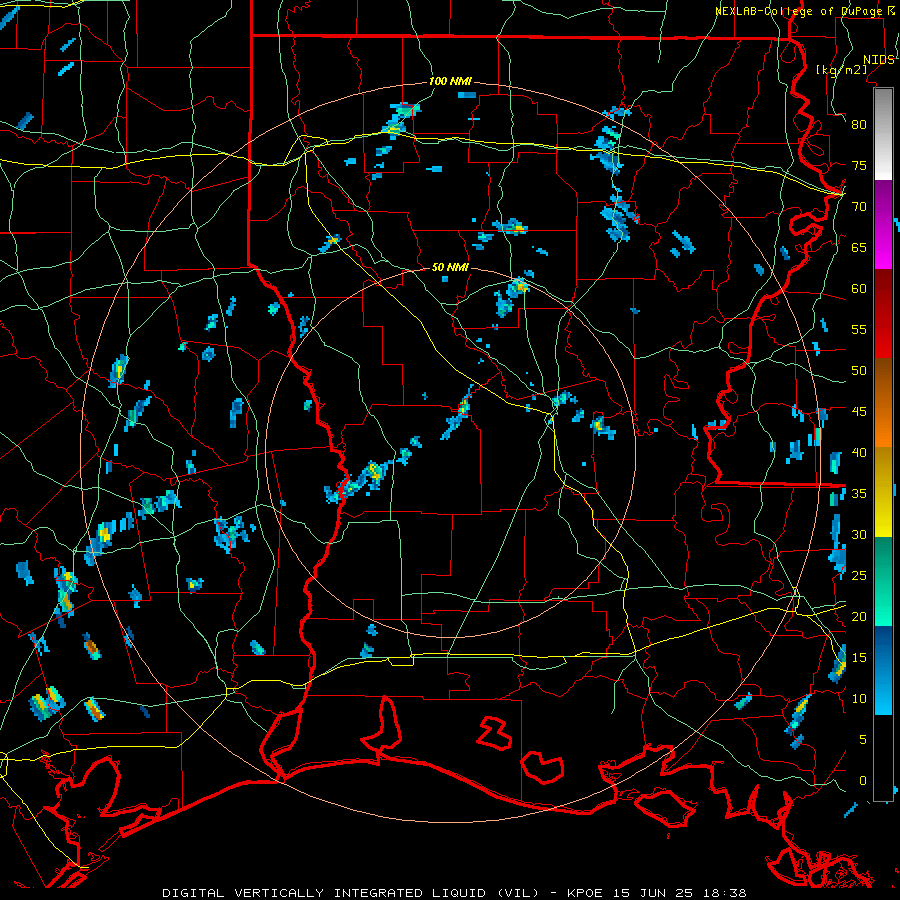This screenshot has height=900, width=900.
Task: Click the 100 NMI range ring label
Action: pos(450,81)
